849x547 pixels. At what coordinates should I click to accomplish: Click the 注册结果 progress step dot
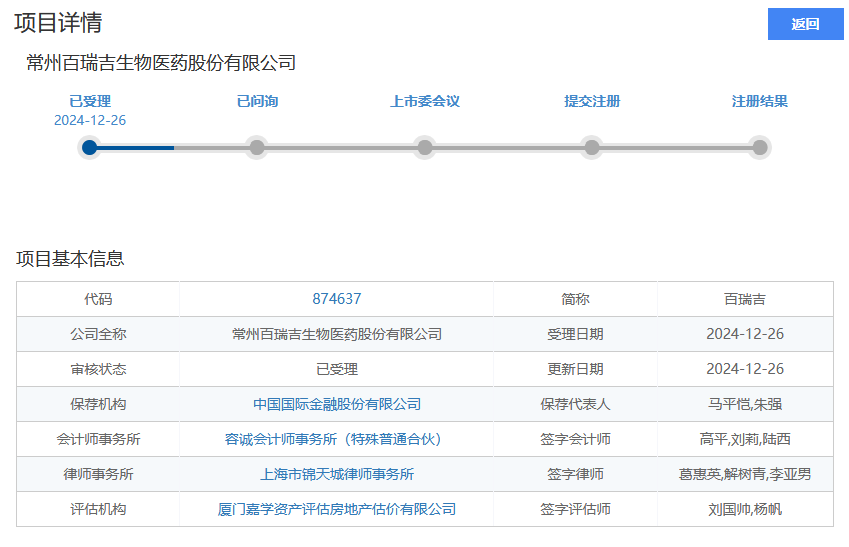760,147
